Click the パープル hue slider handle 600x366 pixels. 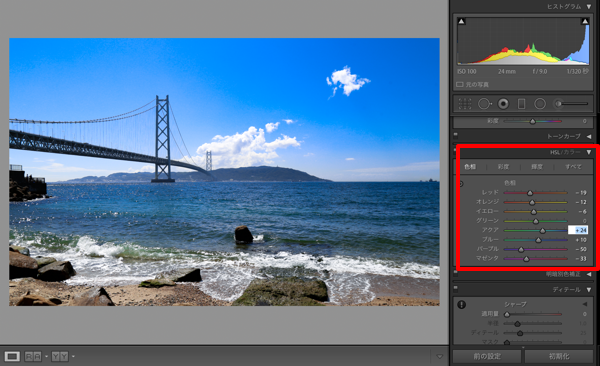pos(521,250)
